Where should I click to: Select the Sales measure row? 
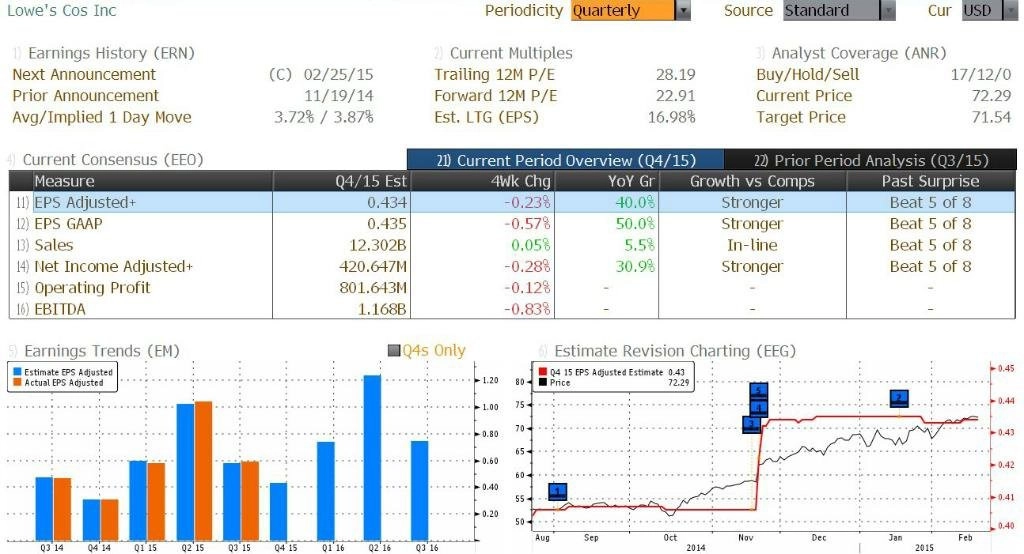(513, 245)
